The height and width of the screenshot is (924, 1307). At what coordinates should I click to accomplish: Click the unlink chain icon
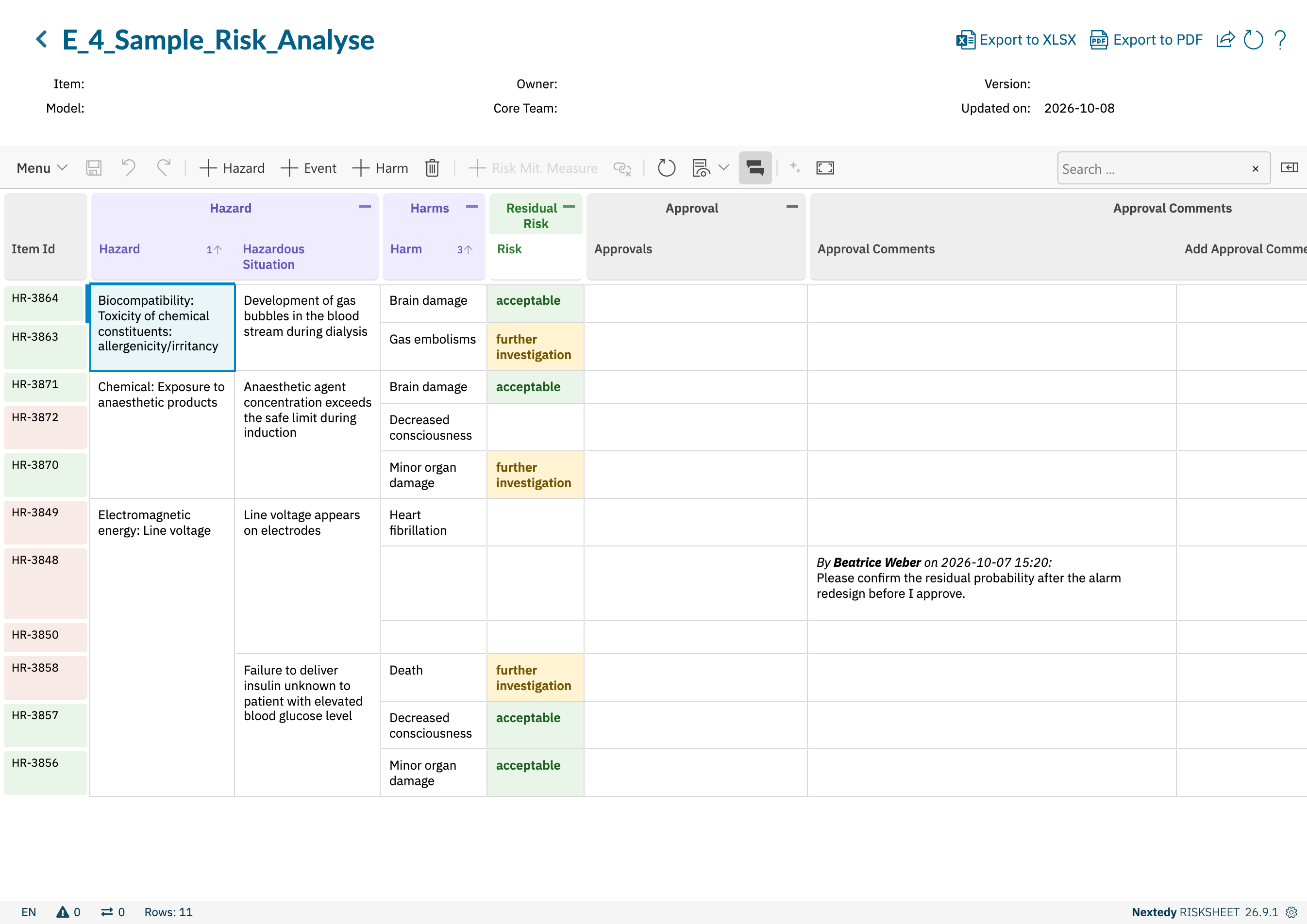(x=622, y=168)
